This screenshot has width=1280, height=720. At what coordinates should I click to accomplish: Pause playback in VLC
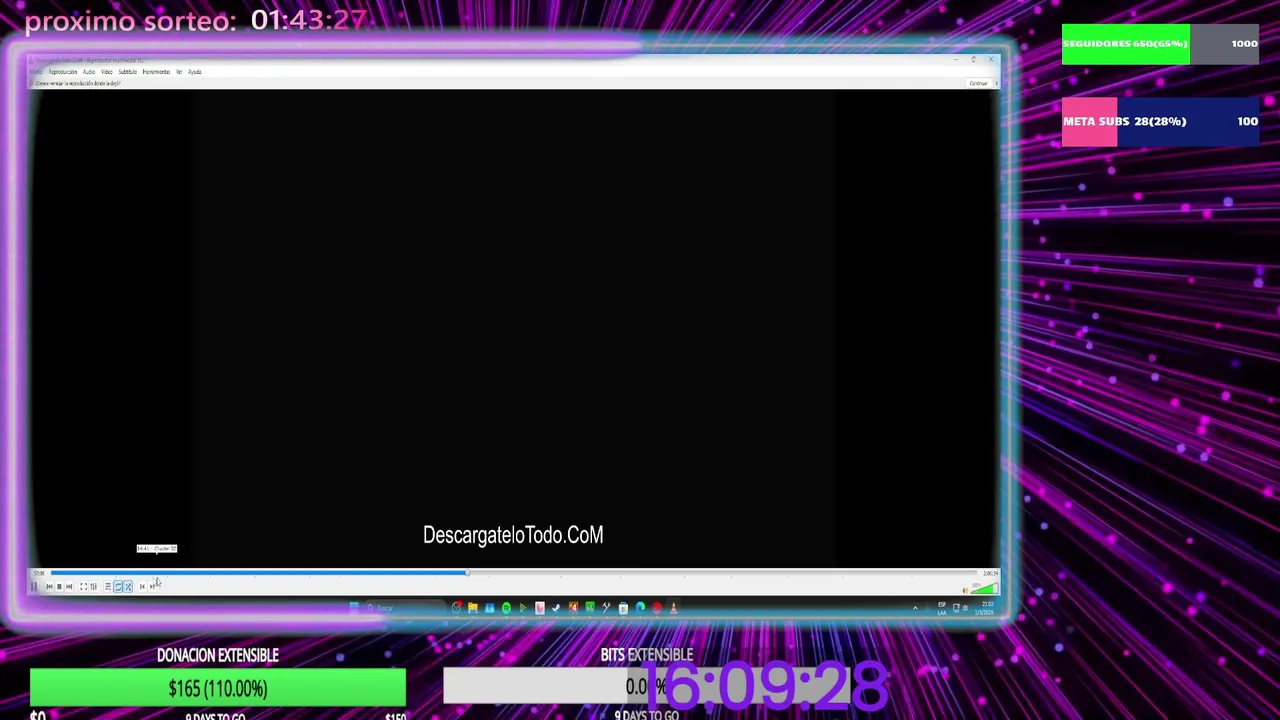[33, 587]
